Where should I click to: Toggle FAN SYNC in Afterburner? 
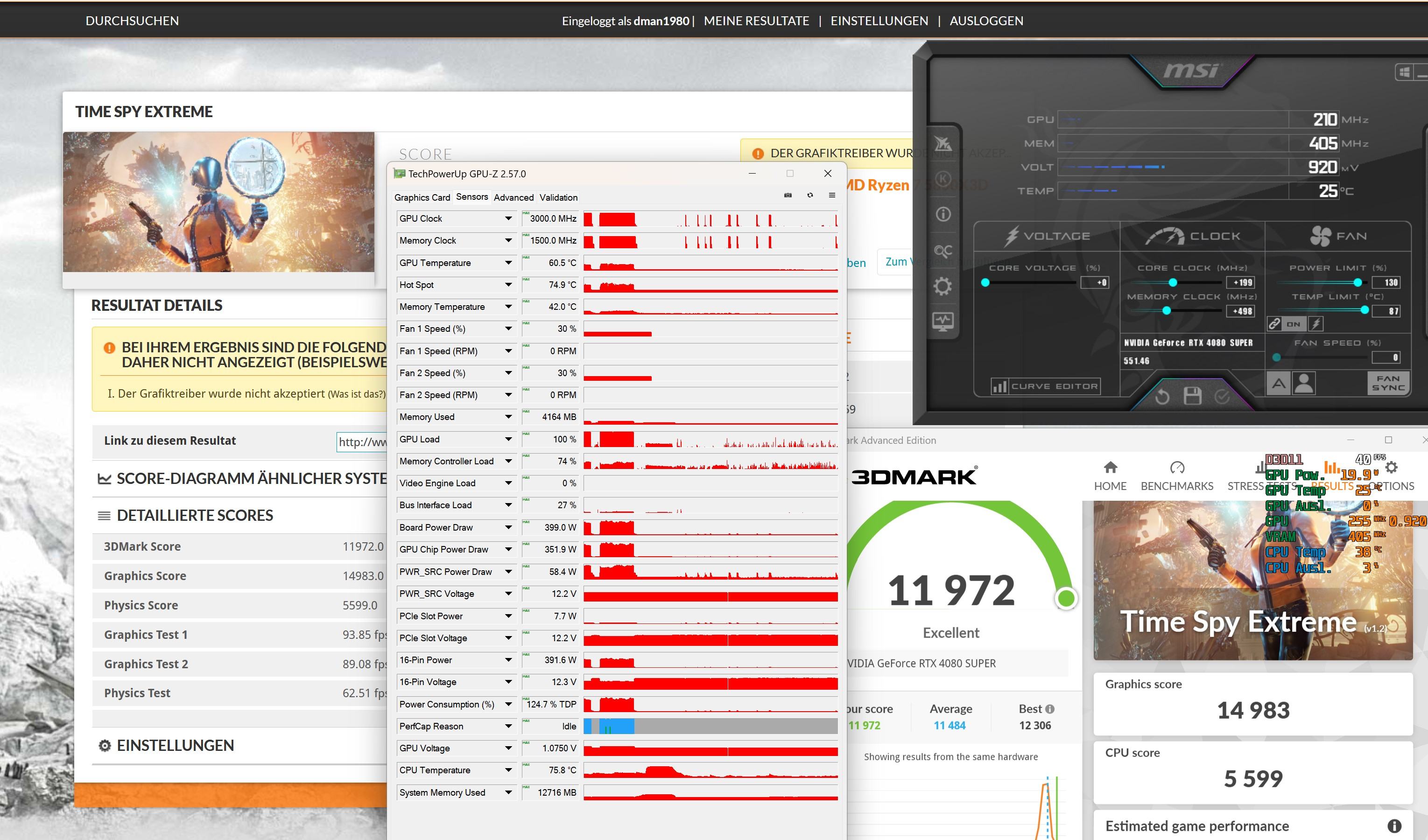click(x=1388, y=383)
